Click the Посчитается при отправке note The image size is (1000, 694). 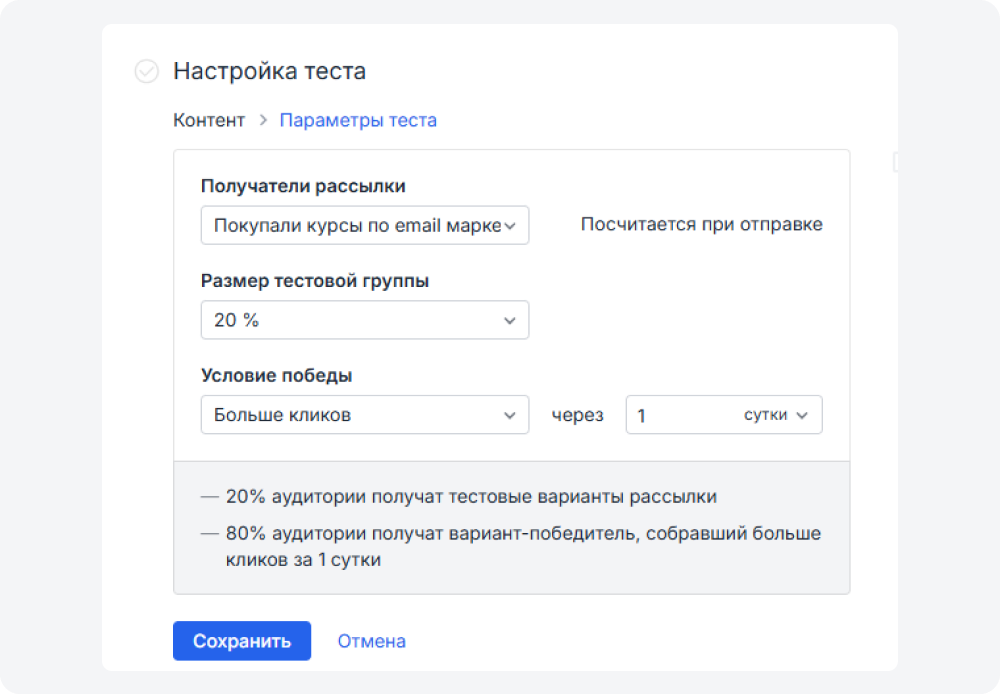(701, 225)
